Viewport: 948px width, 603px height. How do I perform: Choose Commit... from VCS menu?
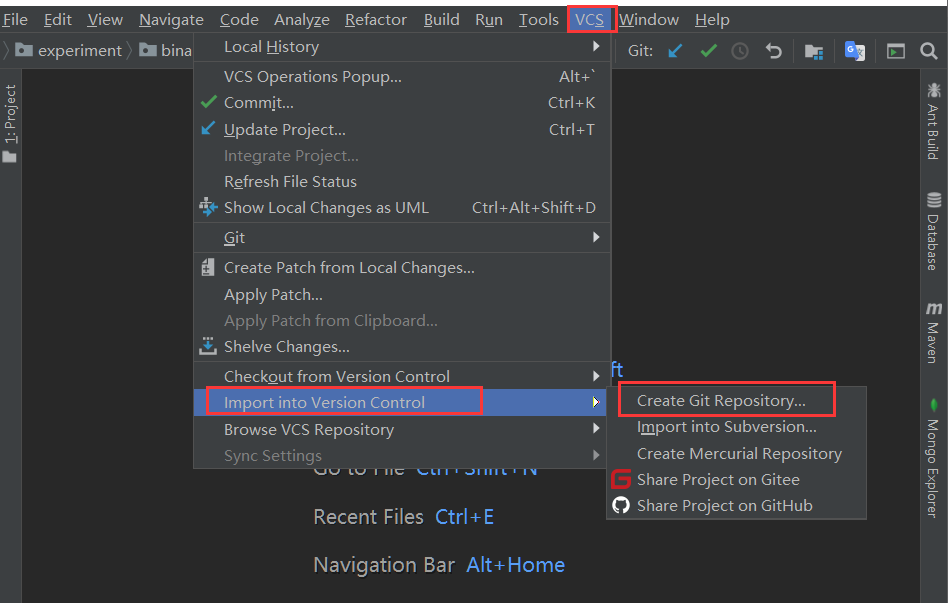point(402,103)
